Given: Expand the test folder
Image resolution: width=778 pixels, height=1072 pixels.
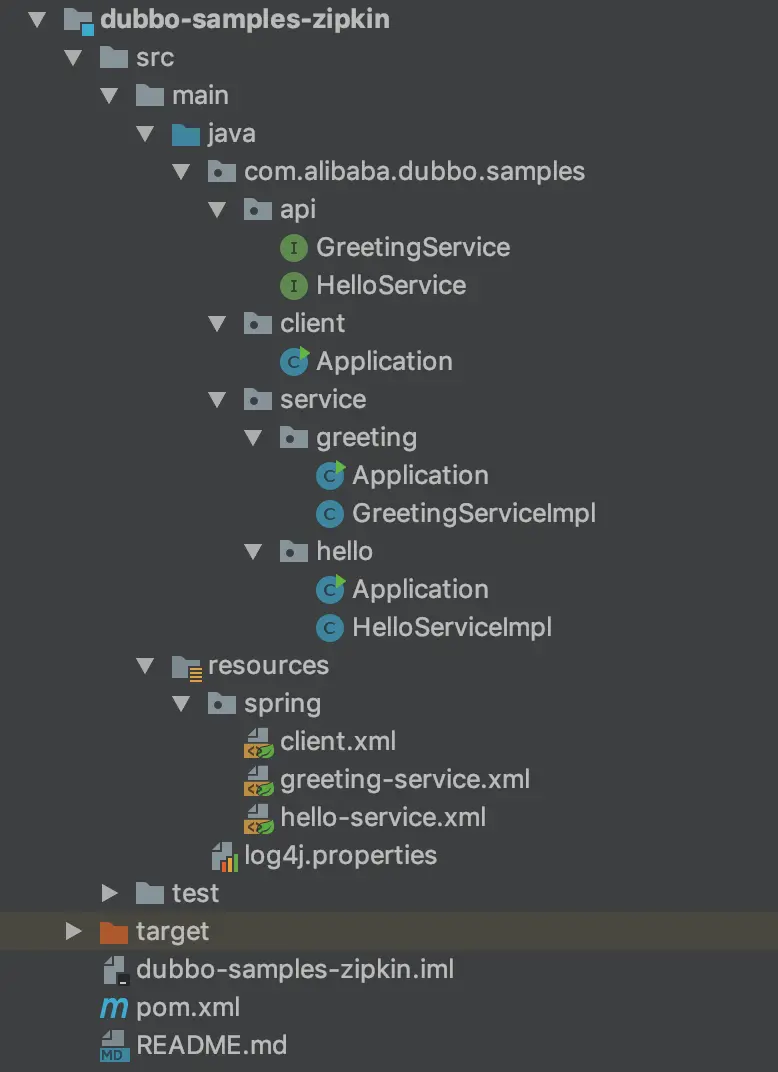Looking at the screenshot, I should click(x=110, y=893).
